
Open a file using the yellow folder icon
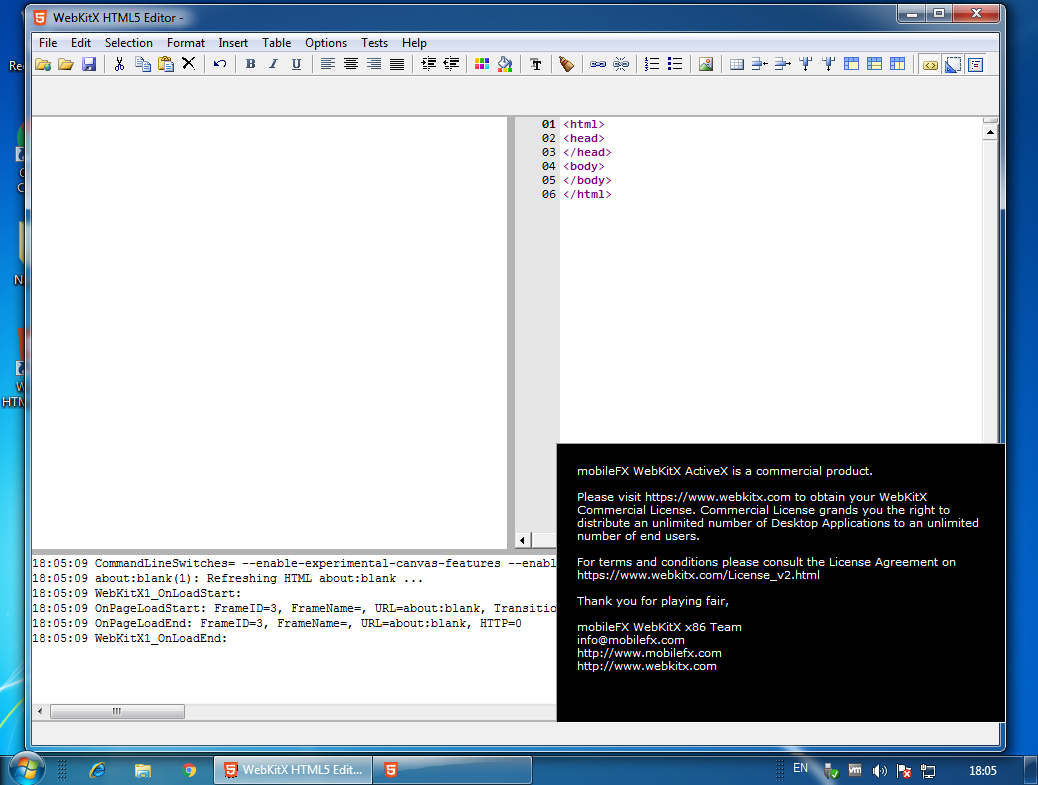click(x=66, y=64)
